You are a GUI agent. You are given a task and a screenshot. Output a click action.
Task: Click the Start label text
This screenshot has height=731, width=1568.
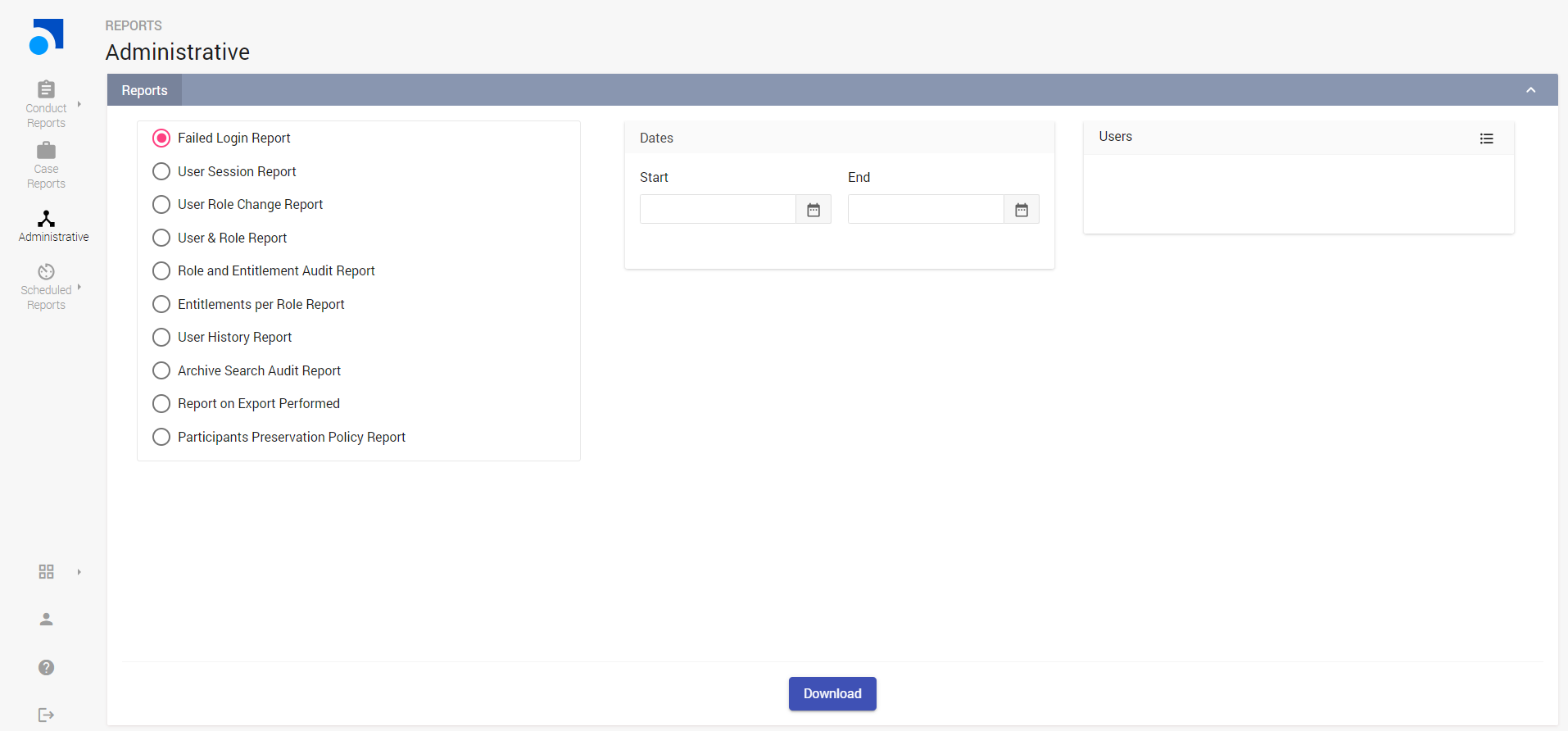point(654,177)
